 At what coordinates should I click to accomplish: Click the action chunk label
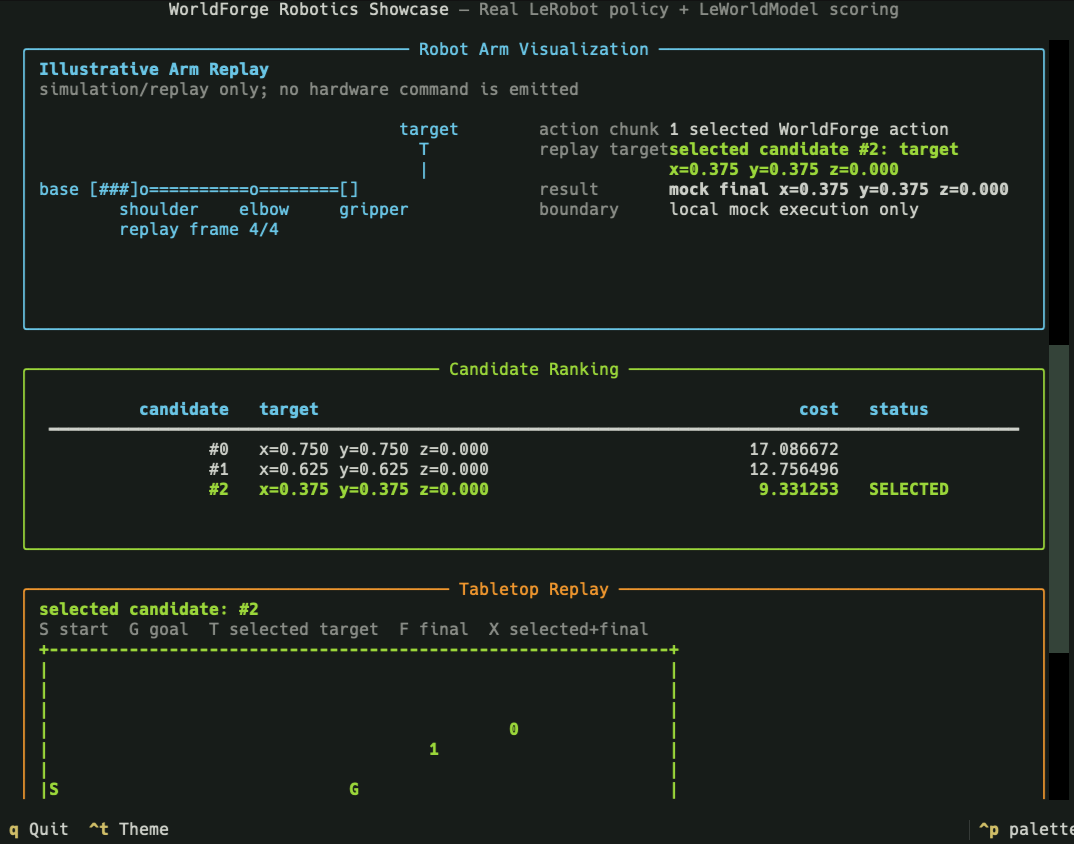[x=599, y=129]
